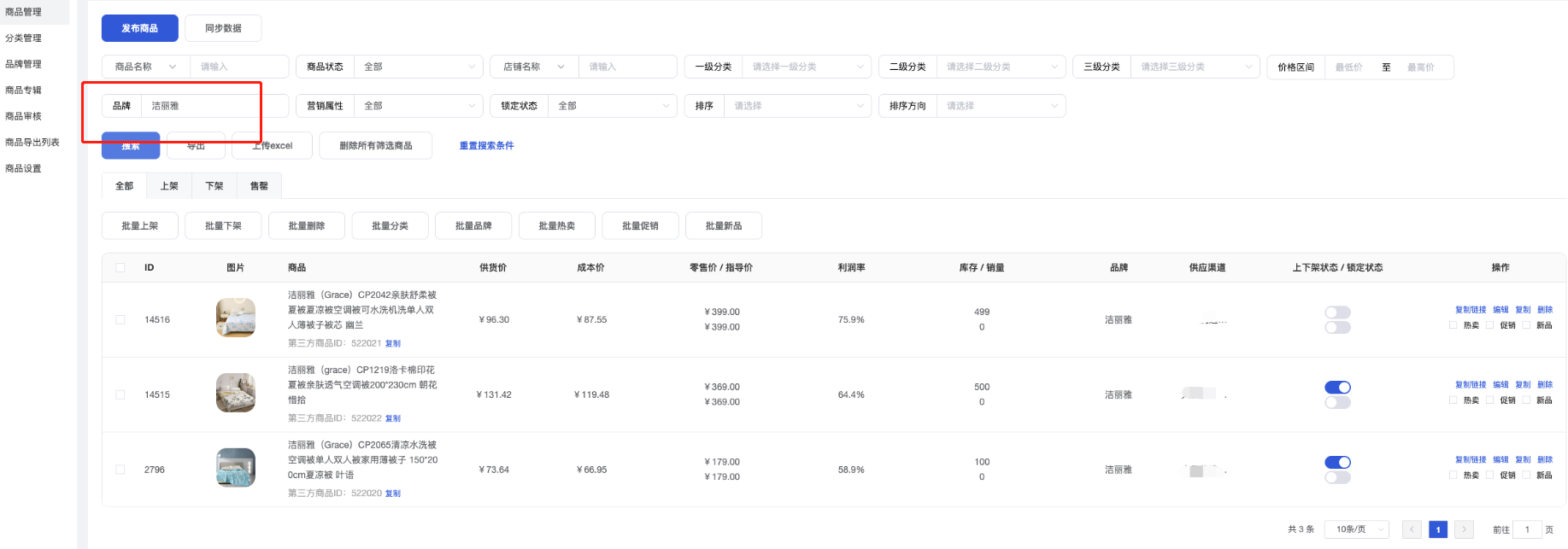Image resolution: width=1568 pixels, height=549 pixels.
Task: Open product image thumbnail for ID 14516
Action: pyautogui.click(x=236, y=318)
